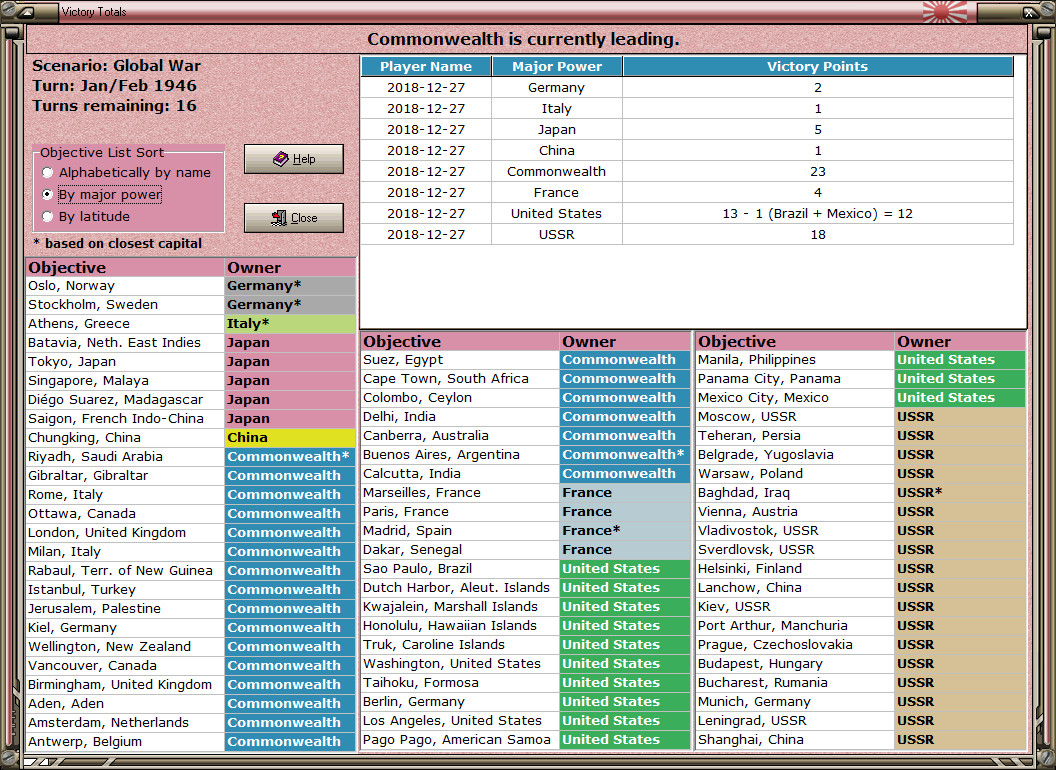The height and width of the screenshot is (770, 1056).
Task: Select the Dakar, Senegal objective
Action: pos(461,550)
